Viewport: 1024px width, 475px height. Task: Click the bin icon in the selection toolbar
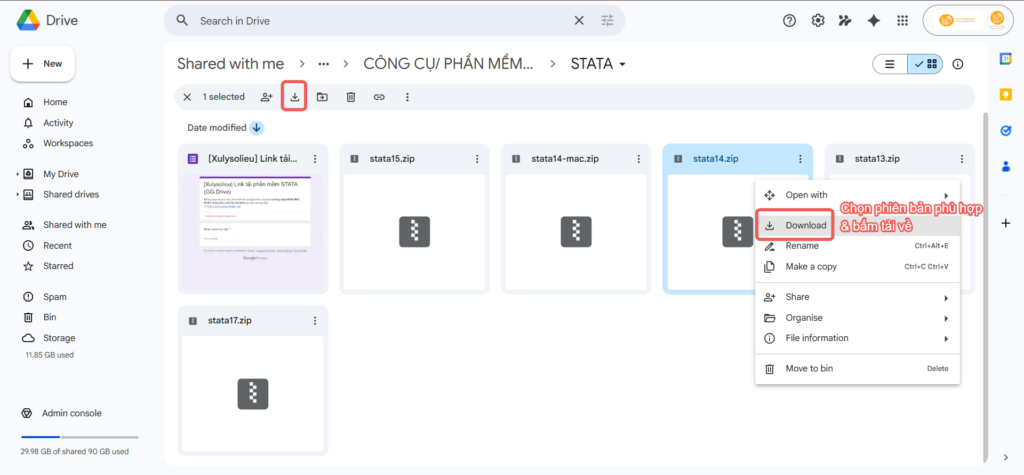pos(351,97)
